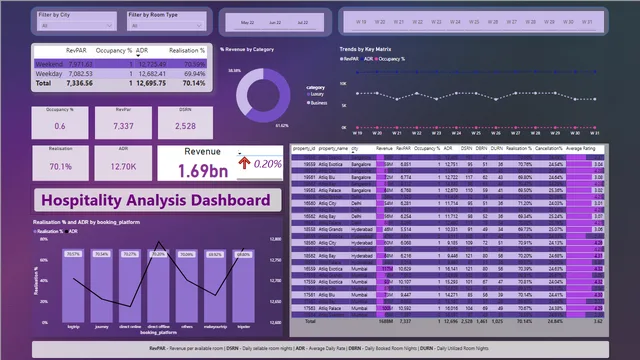Click the direct online bar
Screen dimensions: 640x360
point(130,286)
